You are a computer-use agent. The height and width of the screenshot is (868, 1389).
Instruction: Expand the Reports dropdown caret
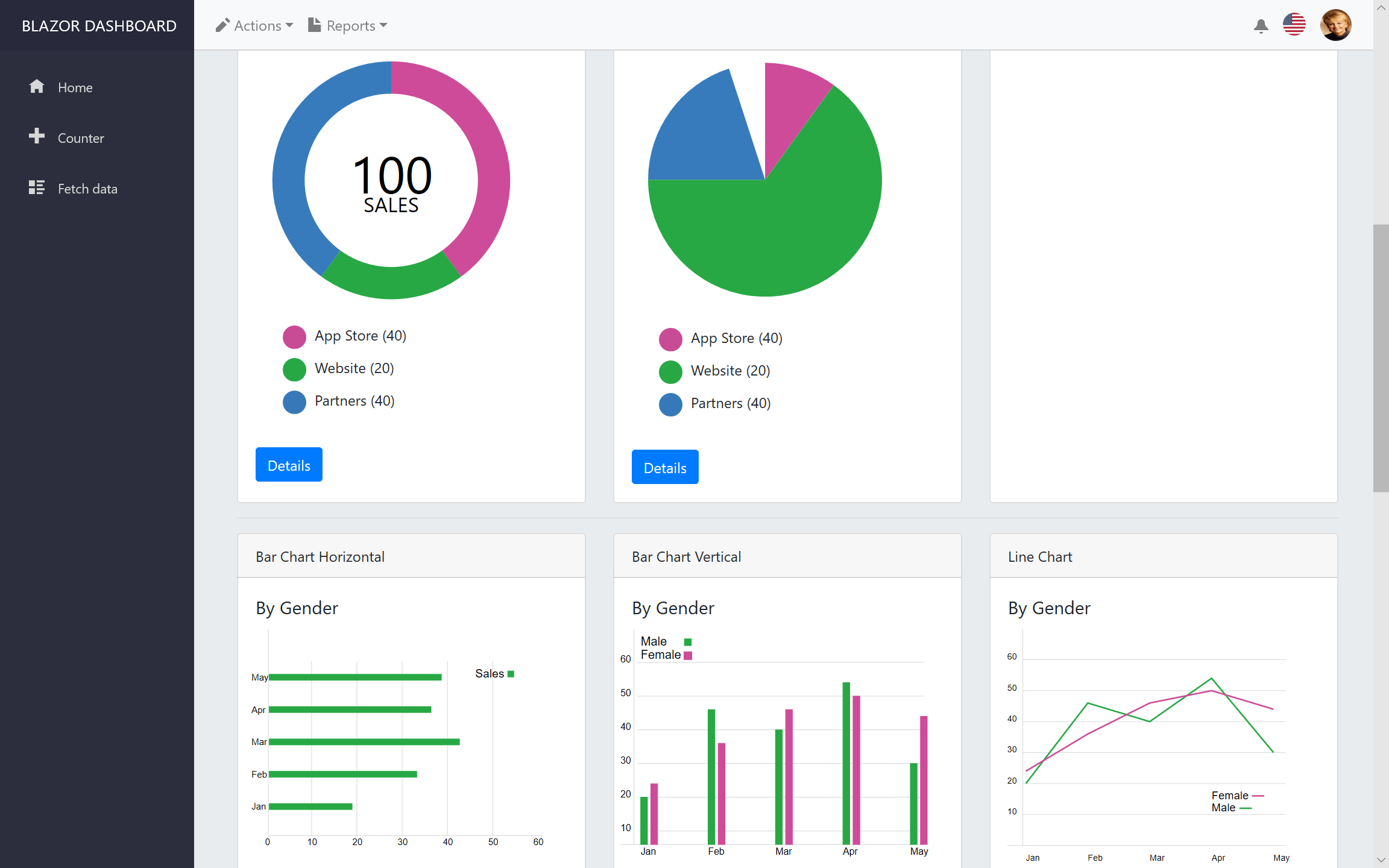tap(384, 25)
